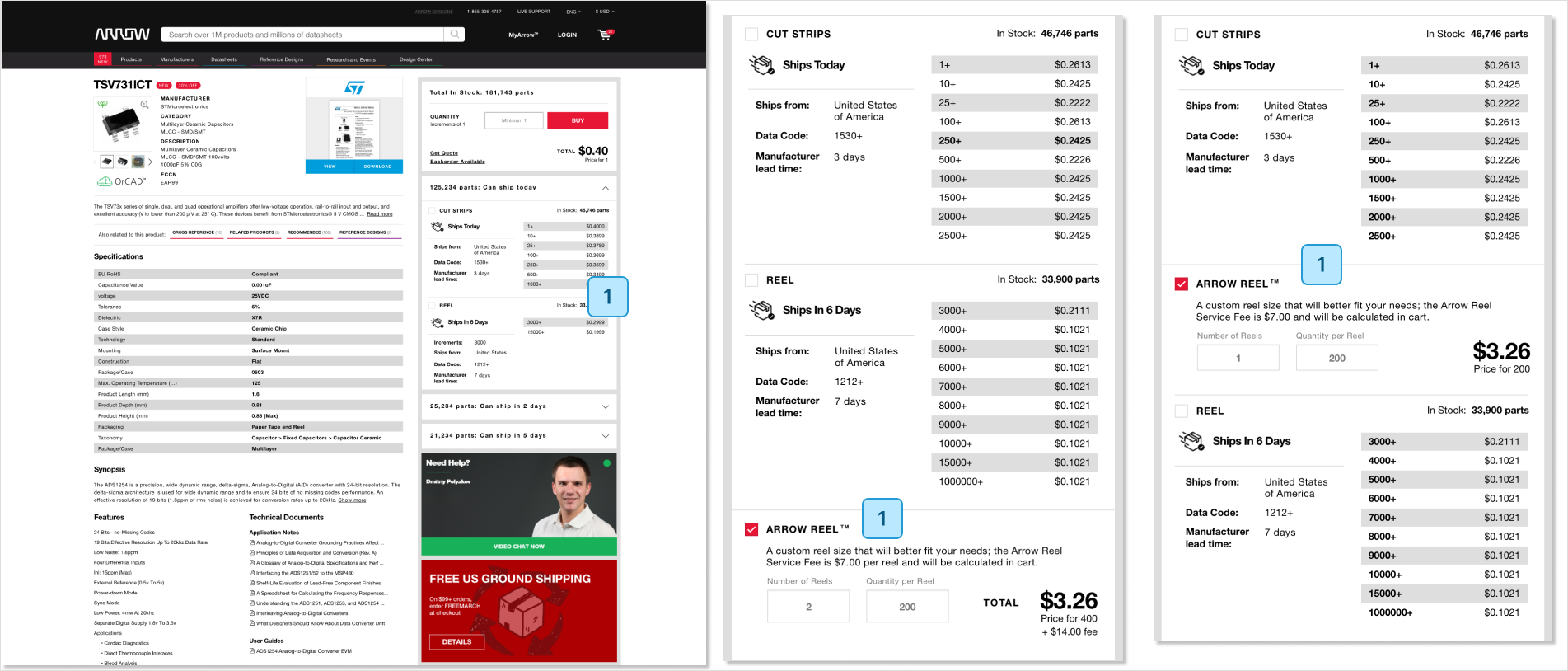Click the Download datasheet button

coord(378,167)
